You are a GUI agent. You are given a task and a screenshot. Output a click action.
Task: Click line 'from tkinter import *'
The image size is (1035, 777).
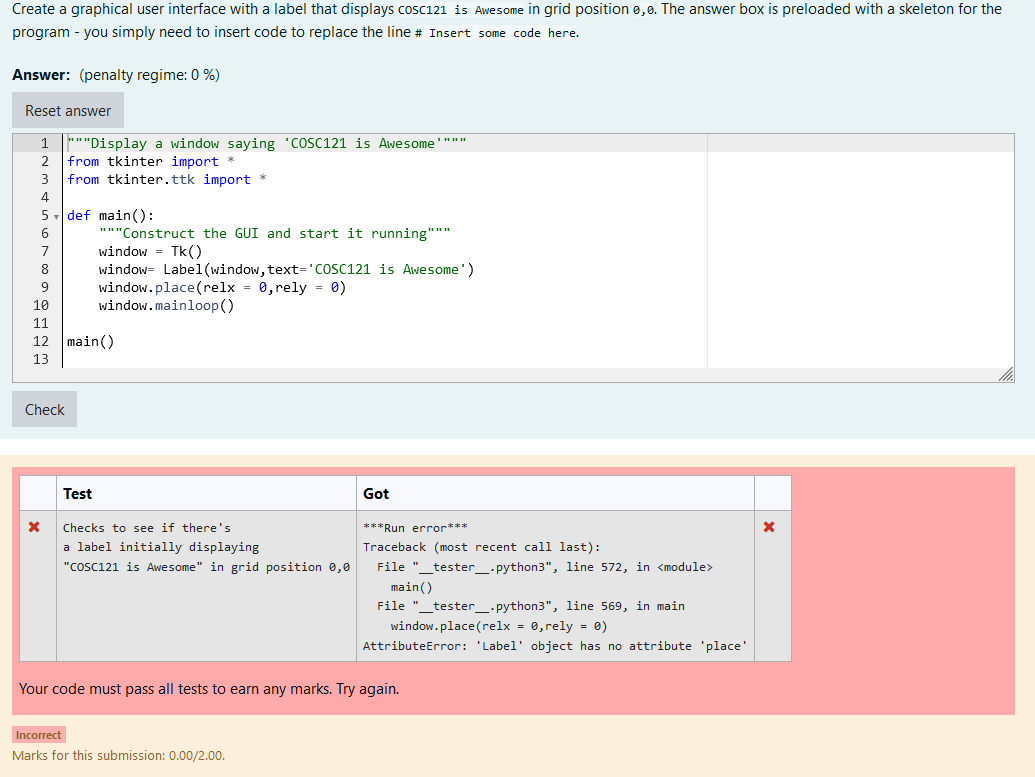tap(150, 161)
